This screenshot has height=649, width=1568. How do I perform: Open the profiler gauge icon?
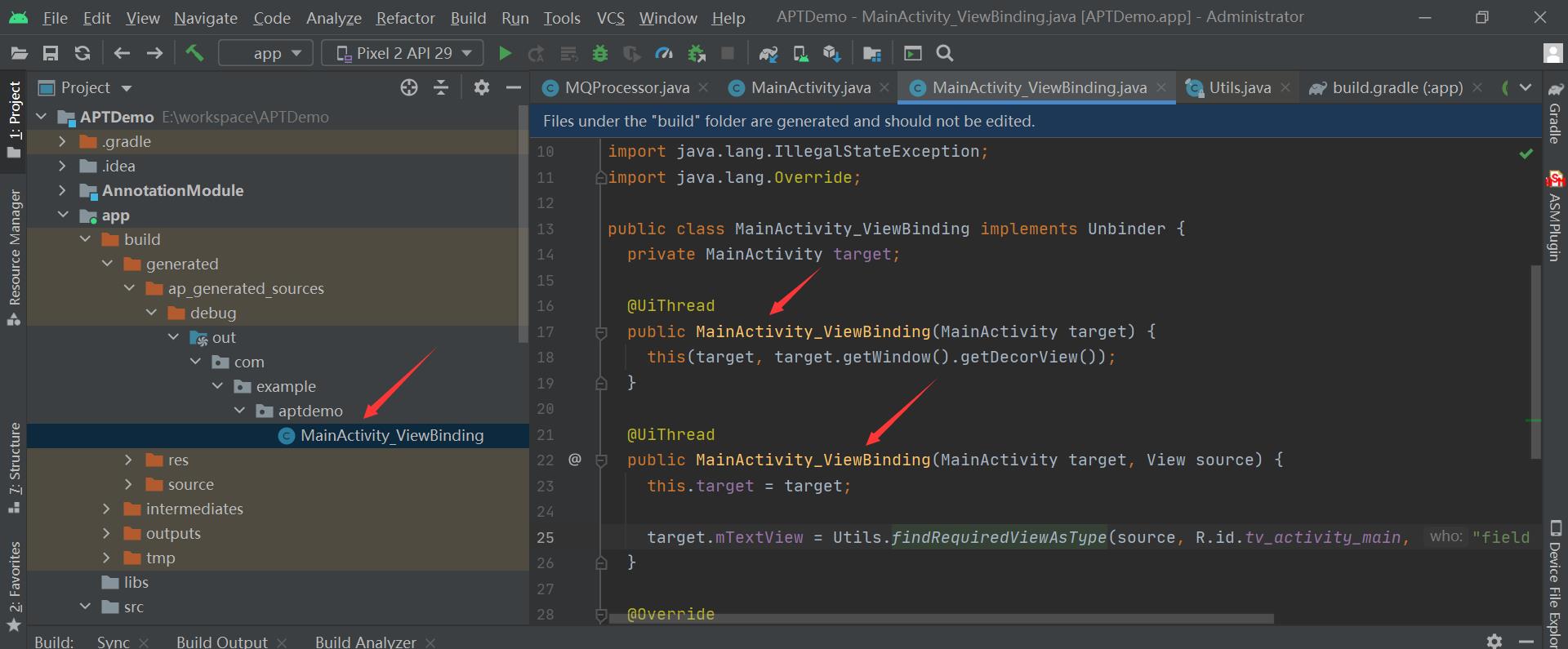(664, 54)
